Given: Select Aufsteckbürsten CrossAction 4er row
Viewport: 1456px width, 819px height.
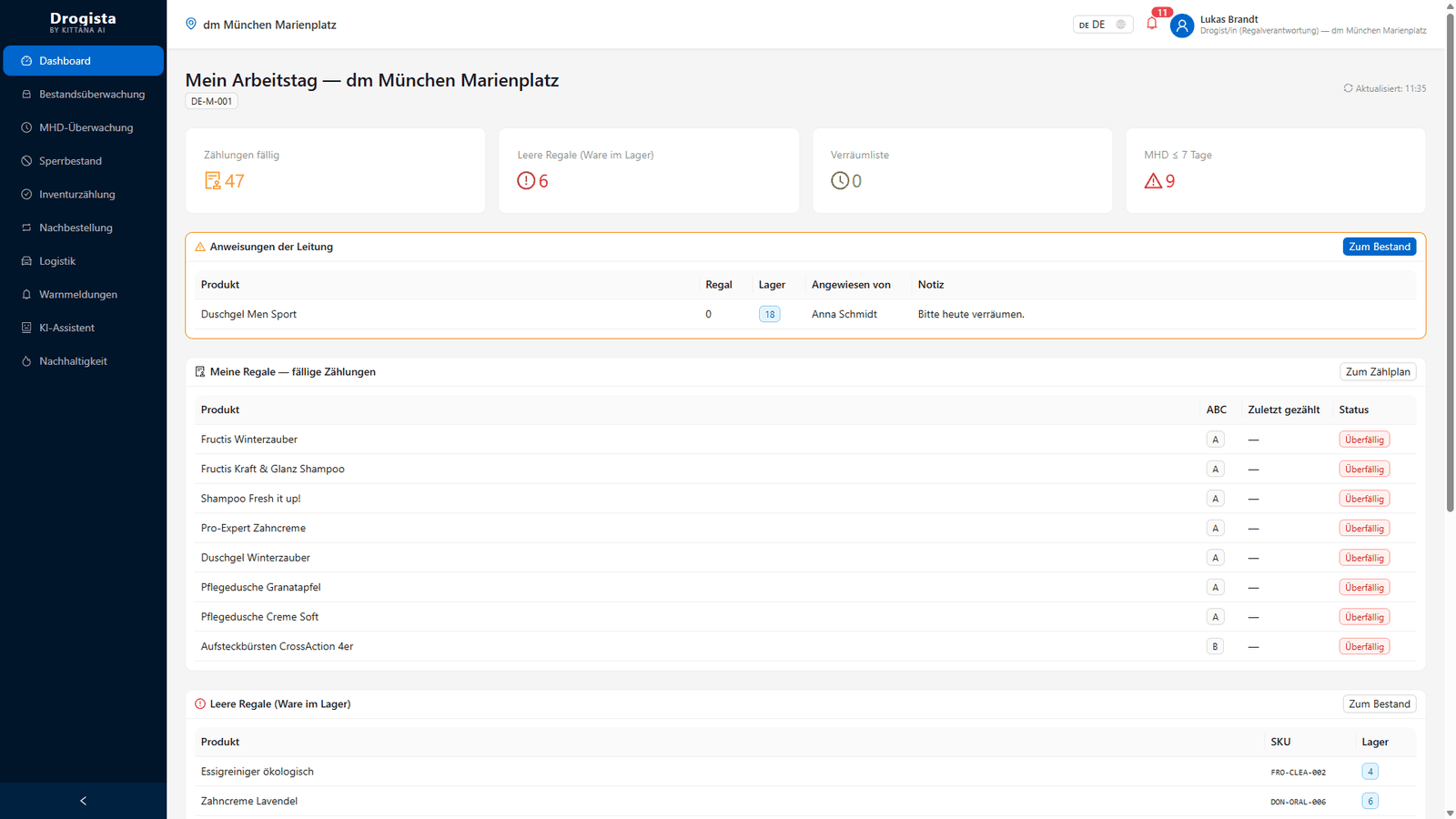Looking at the screenshot, I should 805,646.
